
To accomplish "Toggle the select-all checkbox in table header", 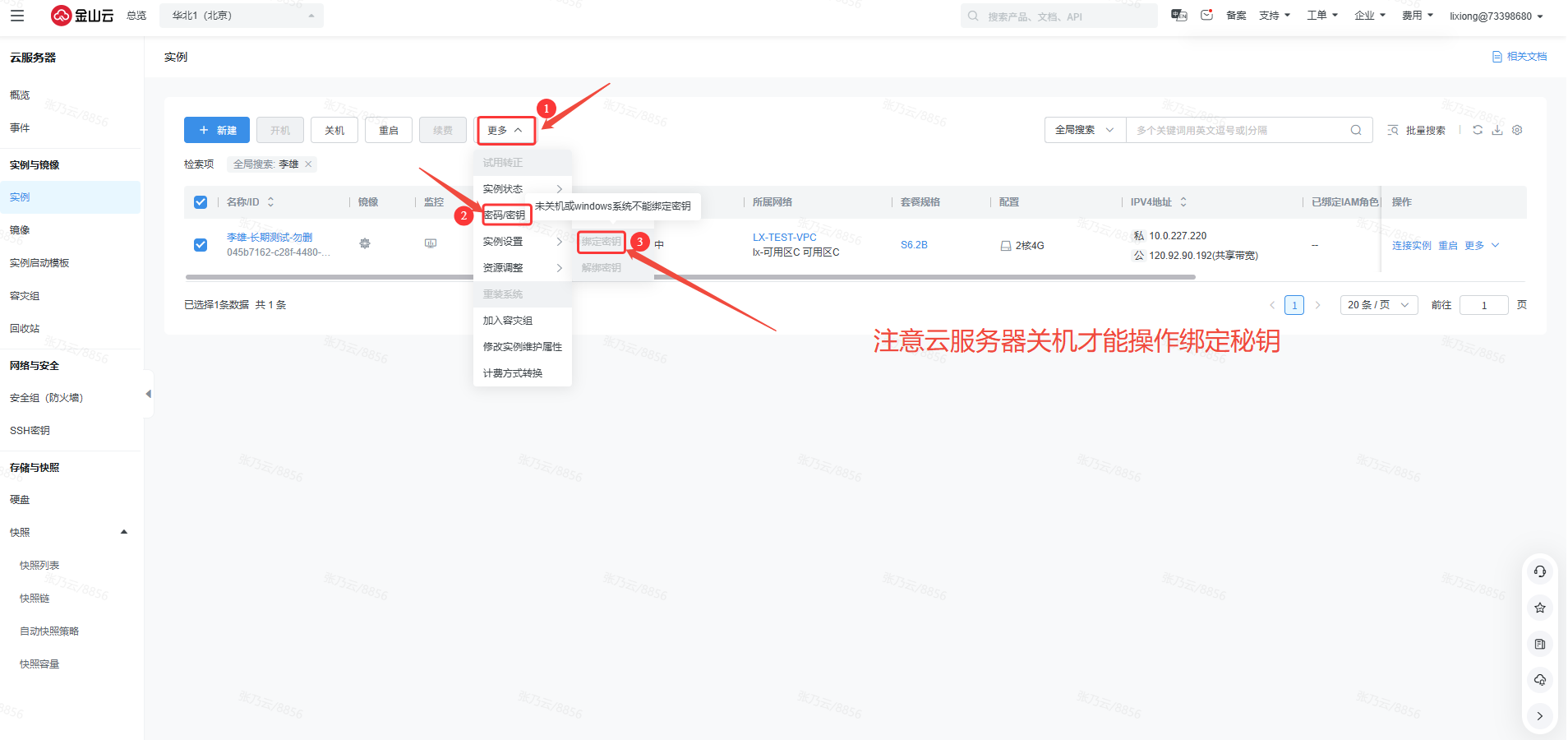I will tap(201, 202).
